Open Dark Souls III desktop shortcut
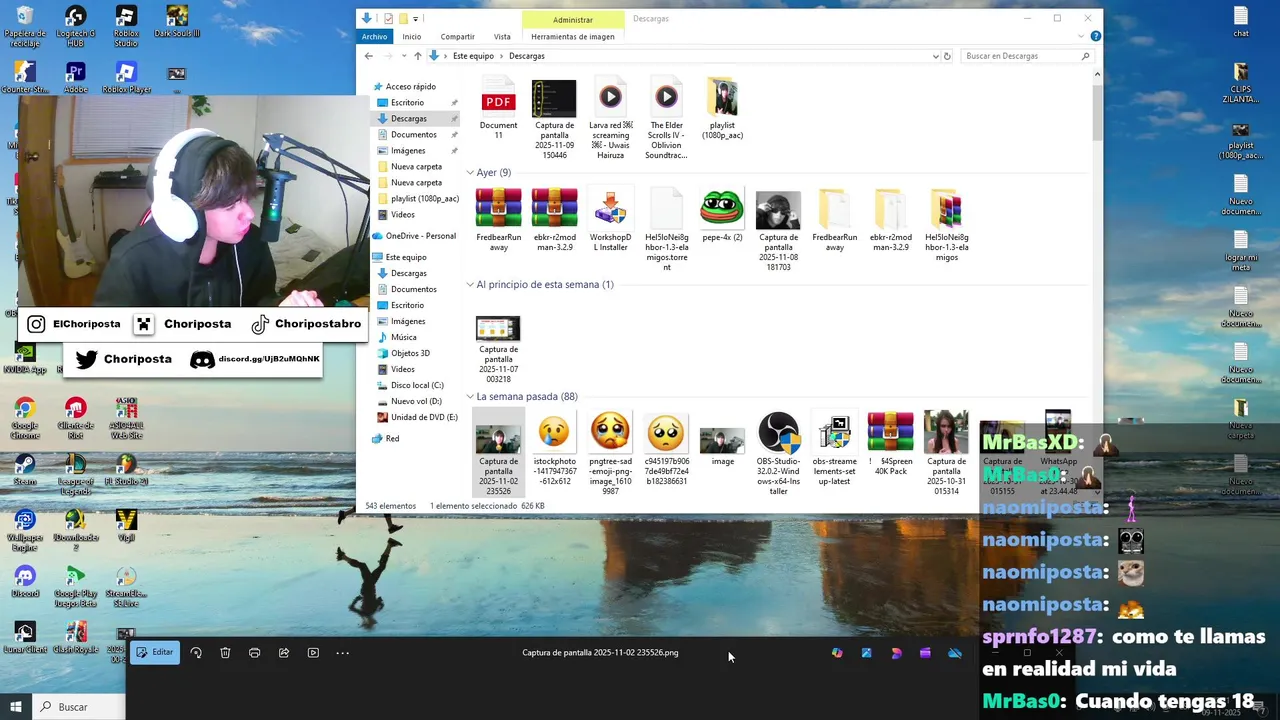The image size is (1280, 720). [177, 22]
